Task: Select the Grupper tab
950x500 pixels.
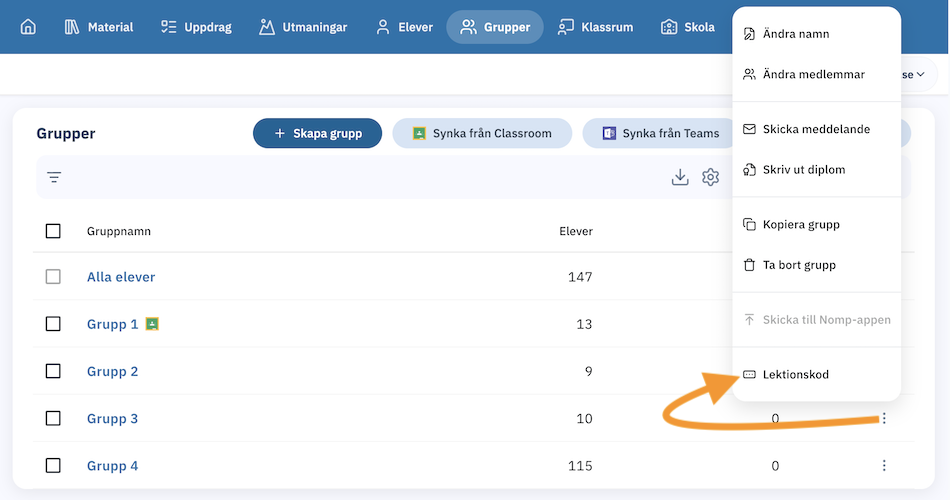Action: click(x=495, y=27)
